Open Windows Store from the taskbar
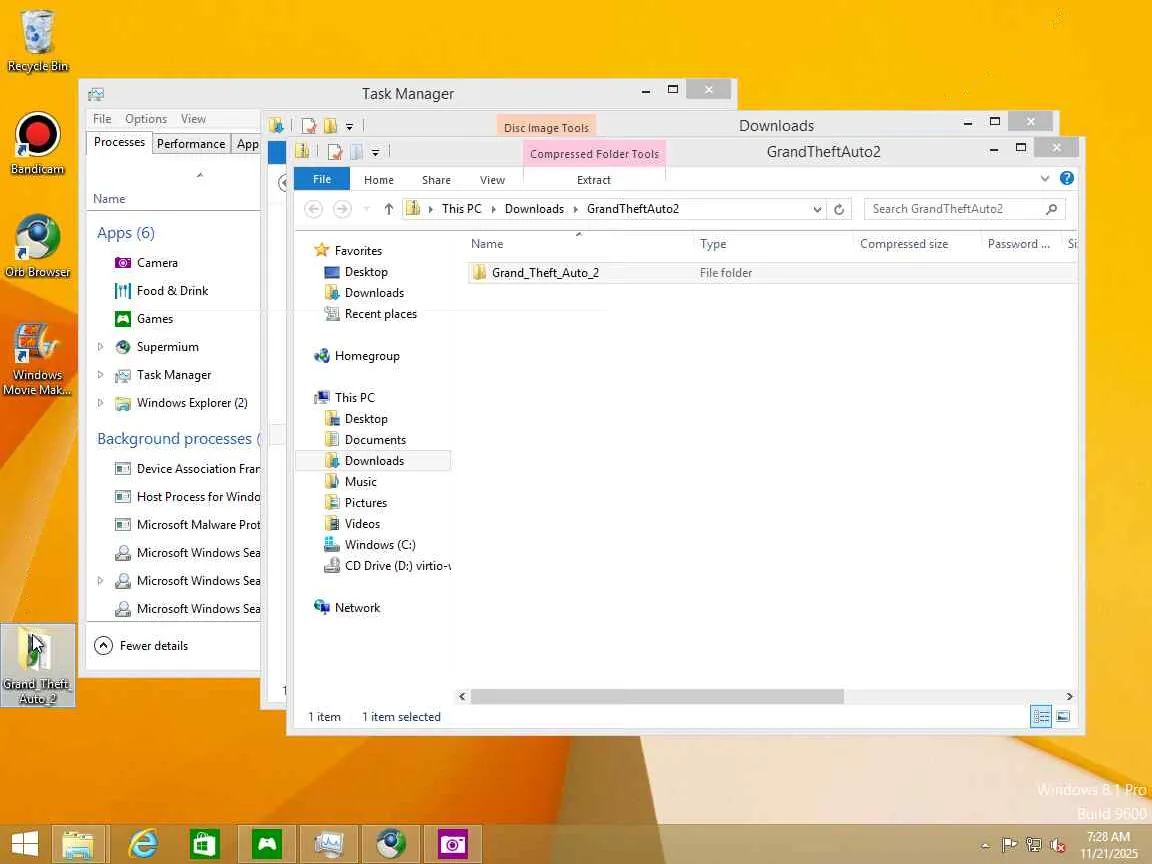 204,843
